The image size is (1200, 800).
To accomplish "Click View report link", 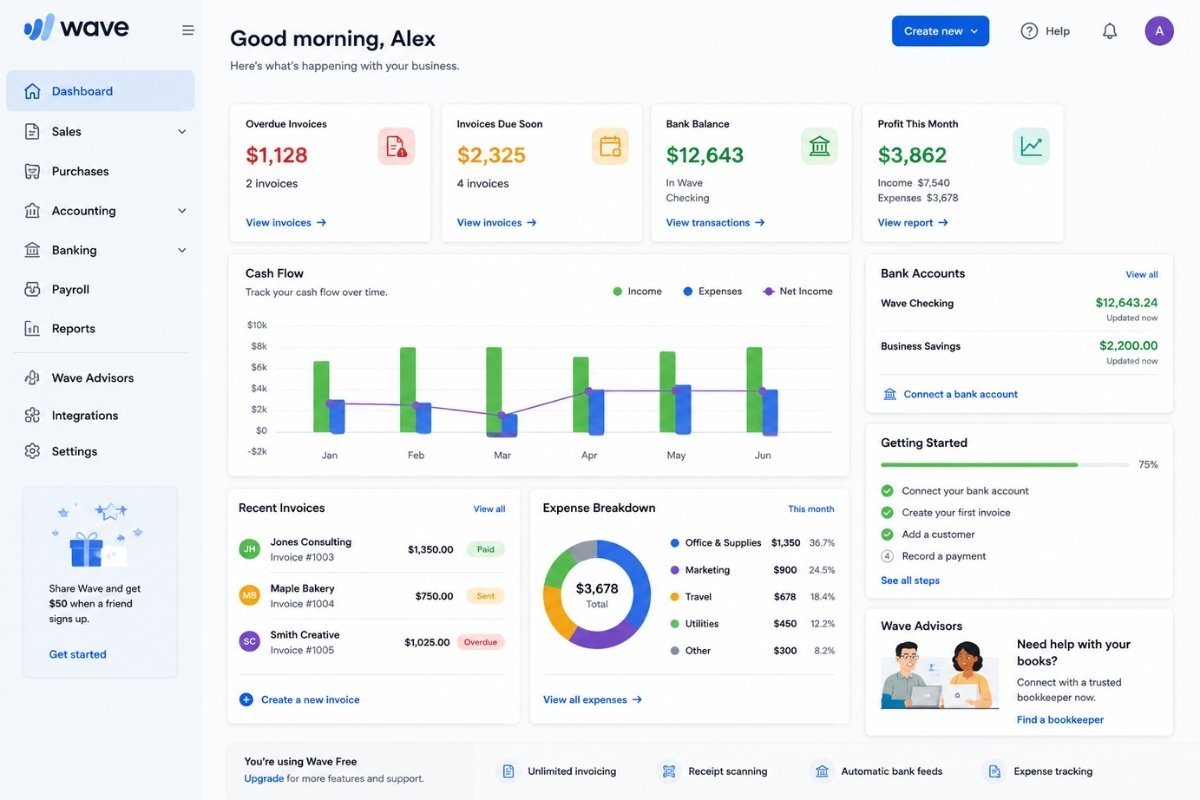I will click(913, 222).
